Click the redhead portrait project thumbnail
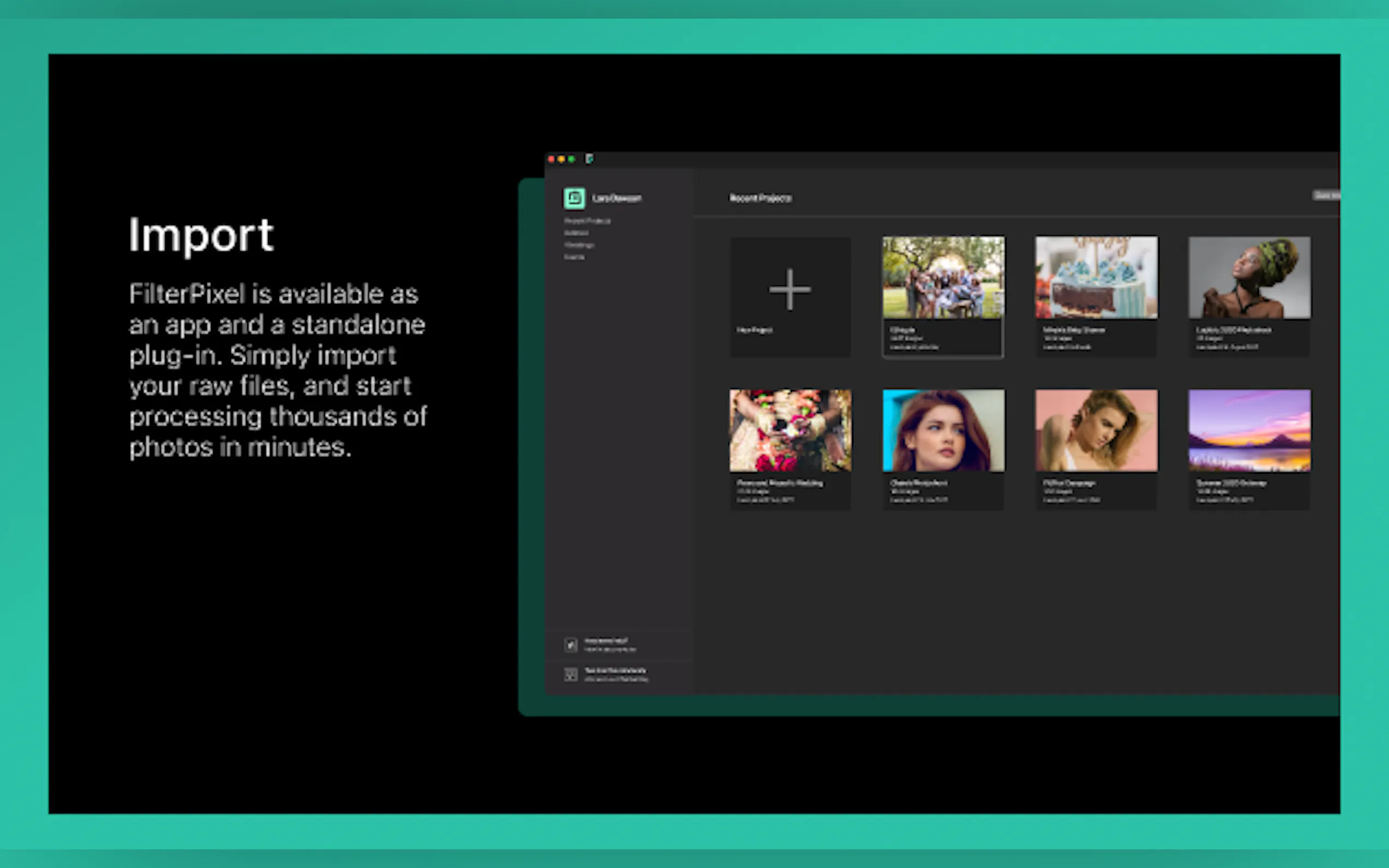Screen dimensions: 1389x868 point(943,430)
